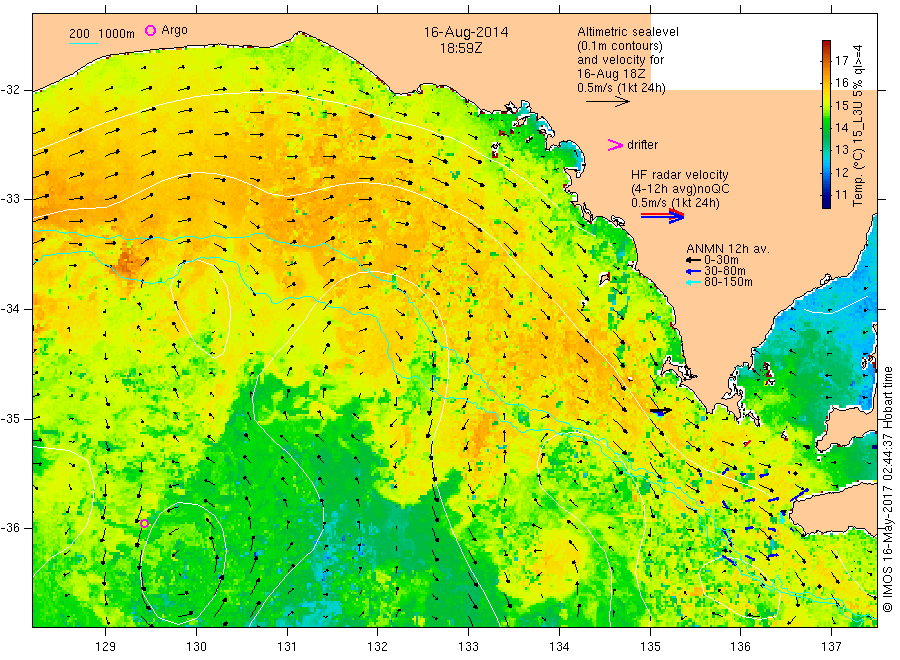Click the longitude label 131
The image size is (900, 660).
coord(287,647)
